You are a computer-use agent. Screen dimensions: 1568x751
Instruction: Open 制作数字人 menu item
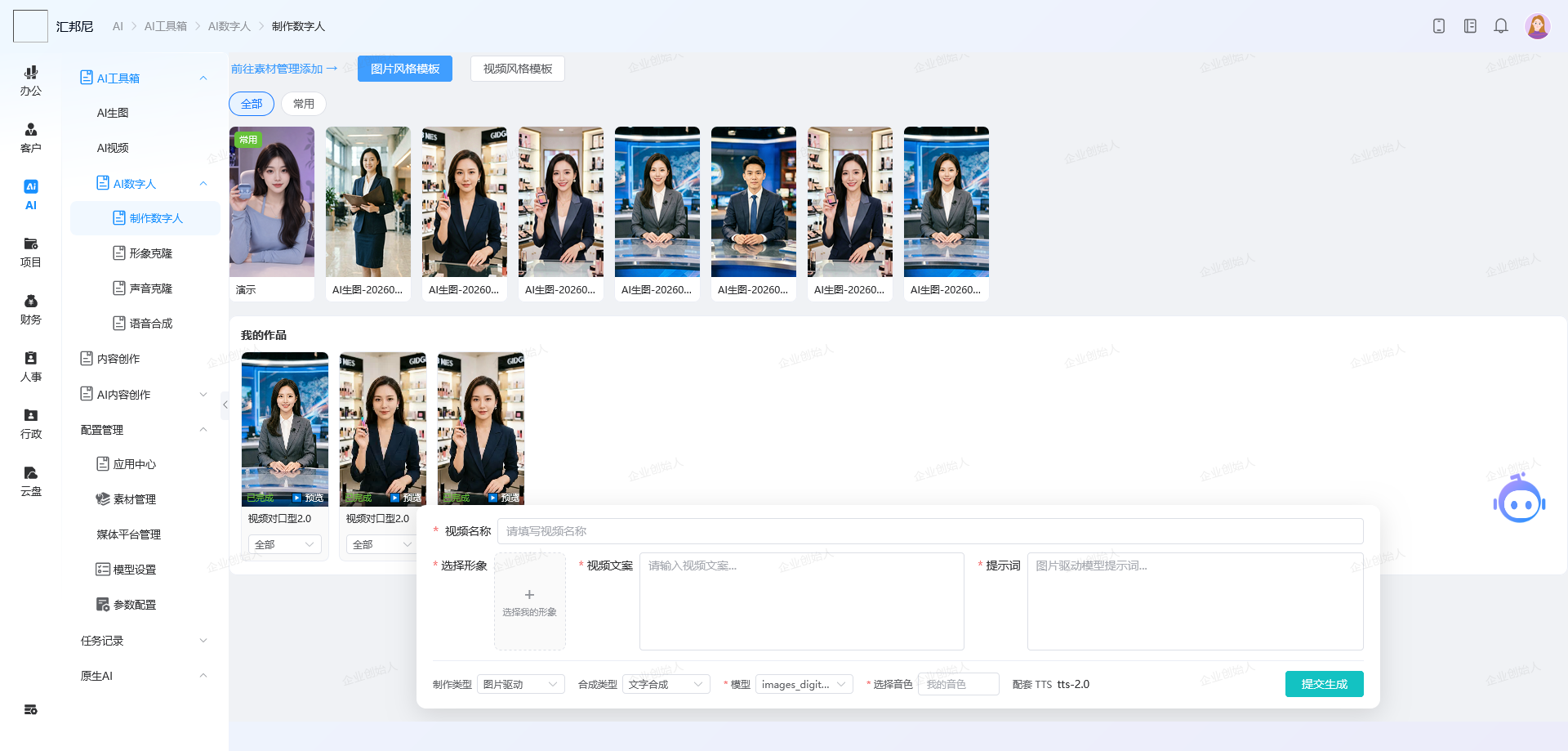145,218
